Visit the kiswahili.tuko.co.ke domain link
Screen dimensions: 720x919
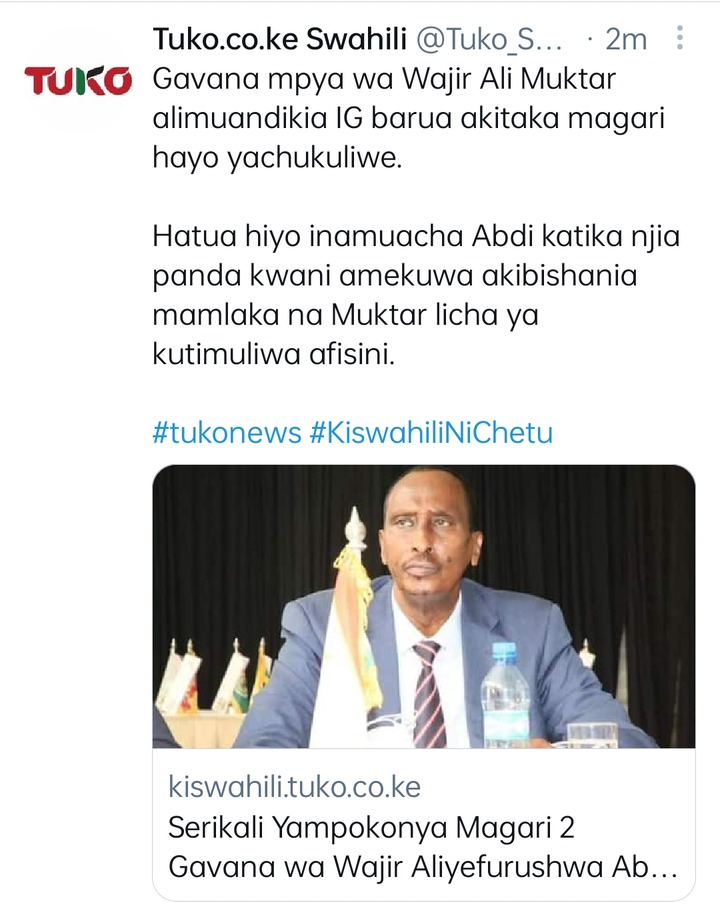click(294, 786)
